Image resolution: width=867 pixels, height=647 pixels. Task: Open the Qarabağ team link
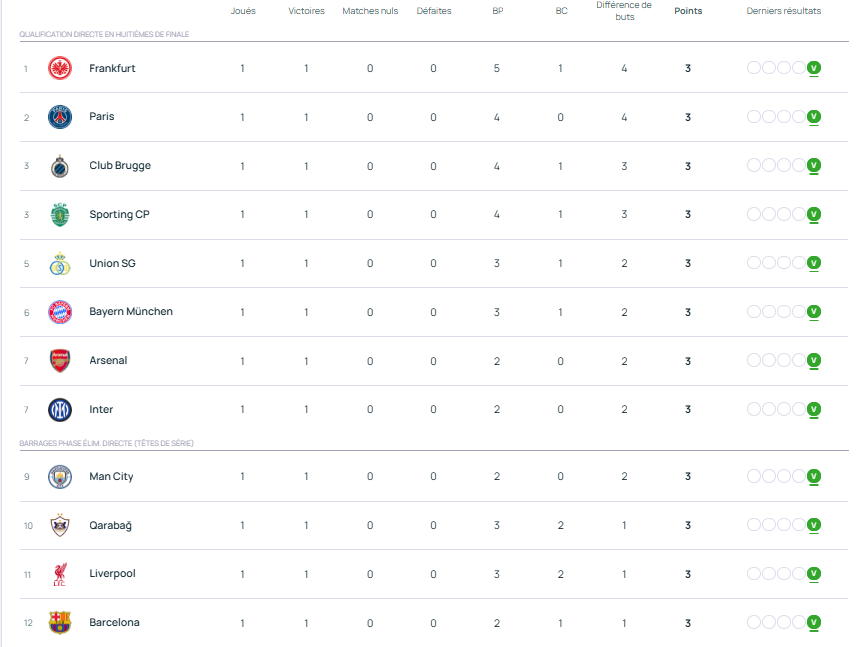(x=110, y=525)
